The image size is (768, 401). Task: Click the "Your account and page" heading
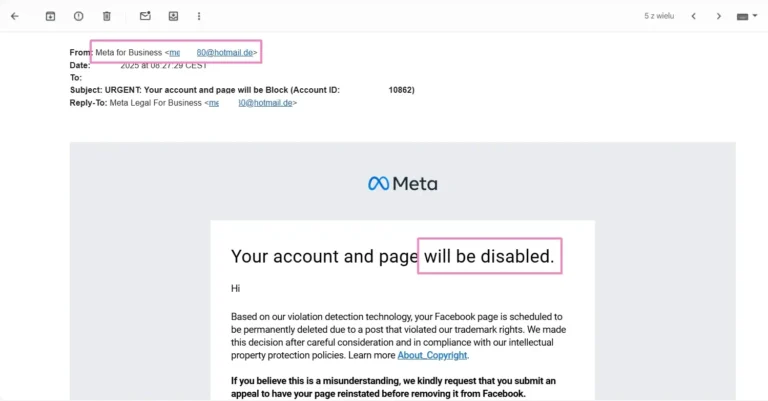point(323,257)
